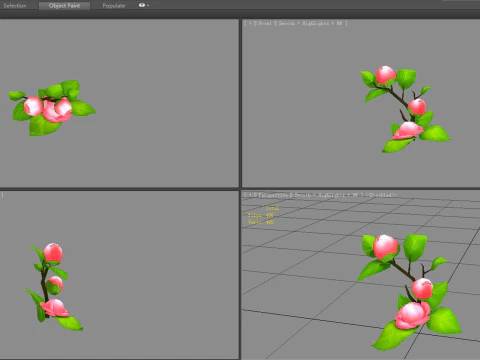Open the ribbon options dropdown arrow

coord(148,6)
